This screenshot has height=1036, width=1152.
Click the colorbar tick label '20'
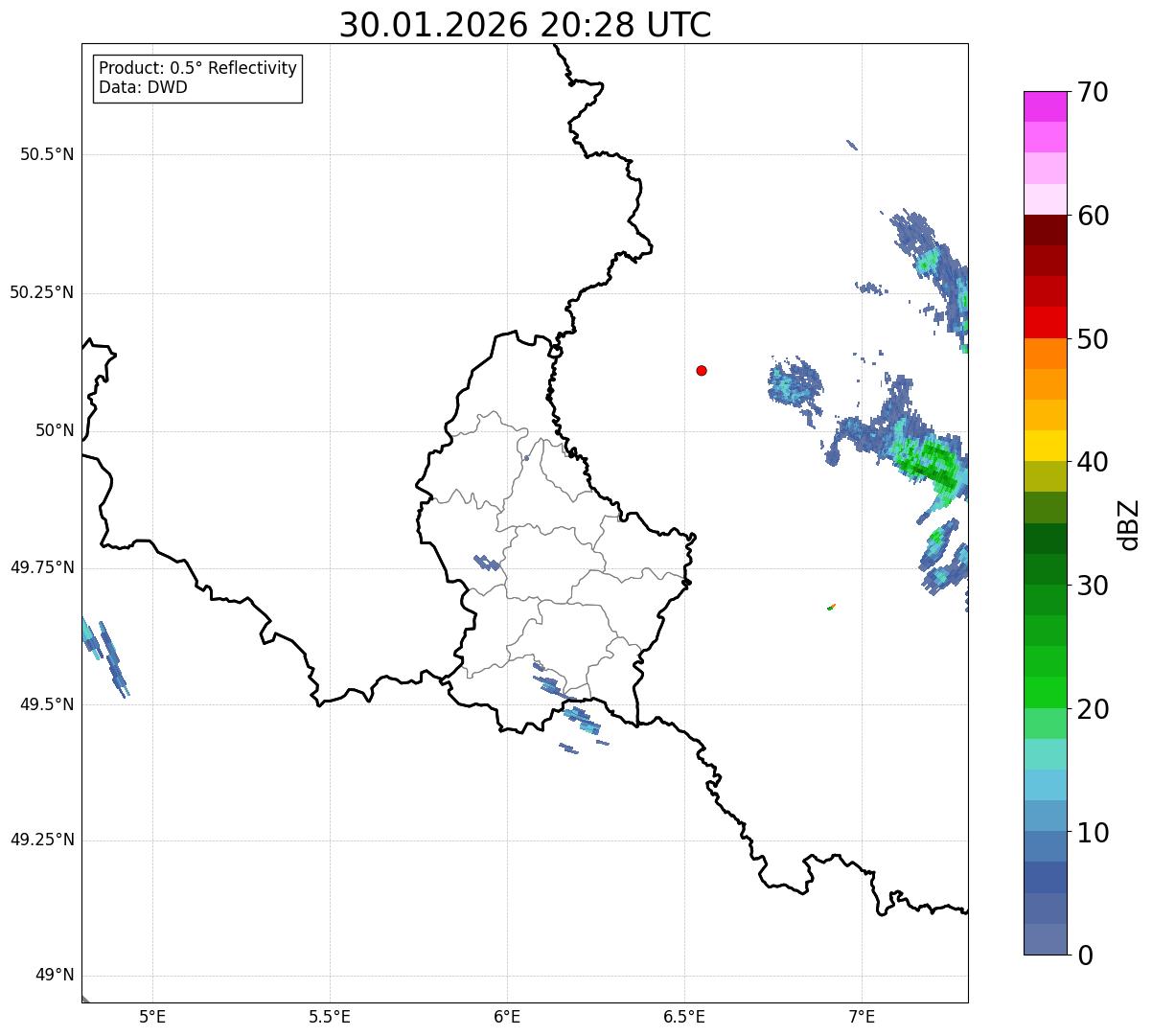(1092, 709)
